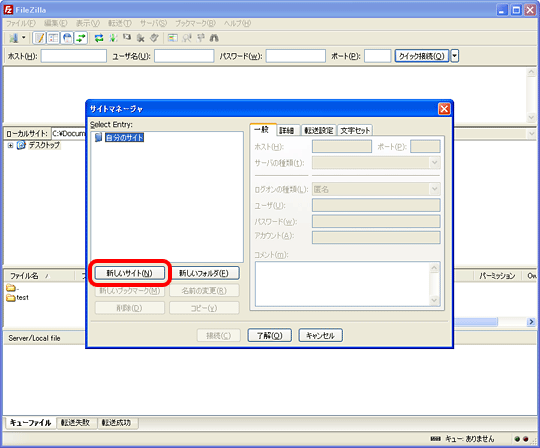Switch to the キューファイル tab
540x448 pixels.
30,423
